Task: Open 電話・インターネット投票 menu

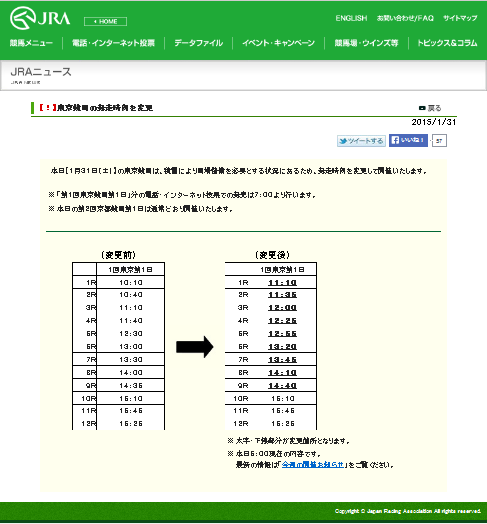Action: 114,43
